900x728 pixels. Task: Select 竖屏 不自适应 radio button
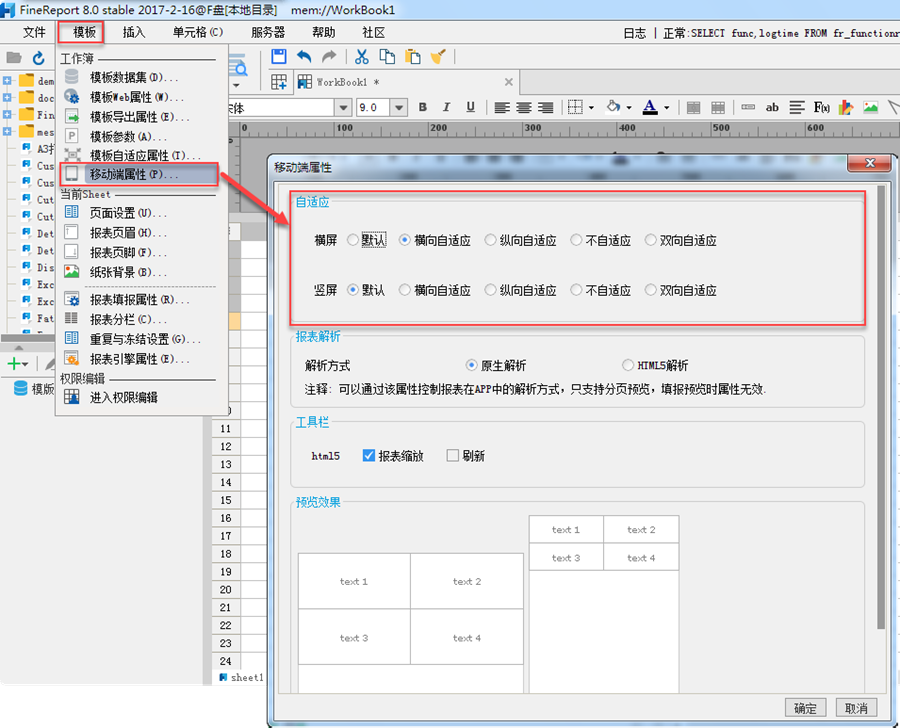click(576, 290)
